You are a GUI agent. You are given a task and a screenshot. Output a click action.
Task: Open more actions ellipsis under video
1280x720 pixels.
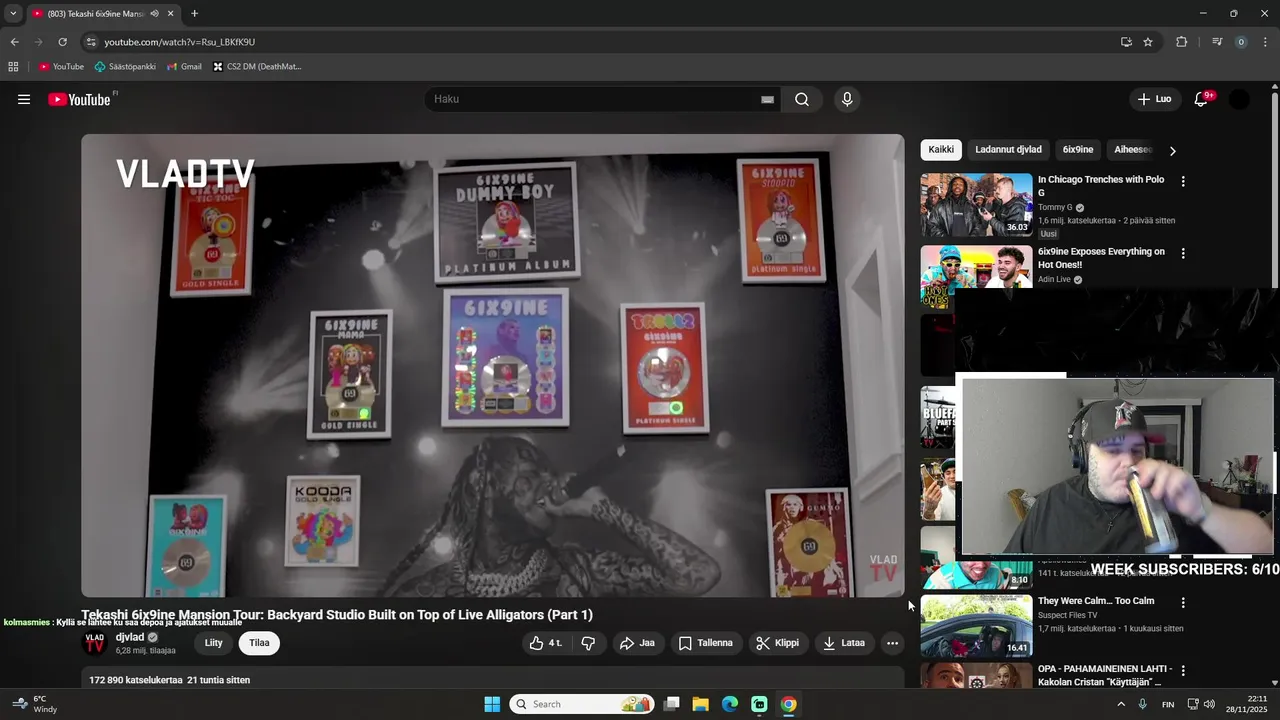[892, 643]
